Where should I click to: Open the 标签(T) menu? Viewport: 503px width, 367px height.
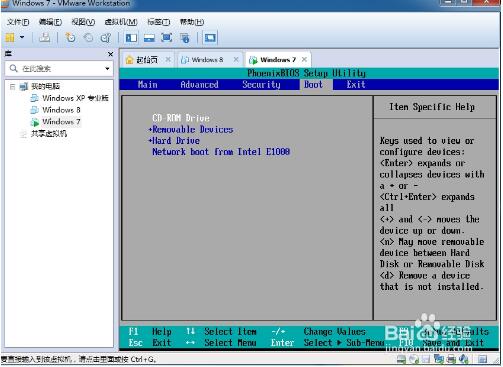point(159,22)
